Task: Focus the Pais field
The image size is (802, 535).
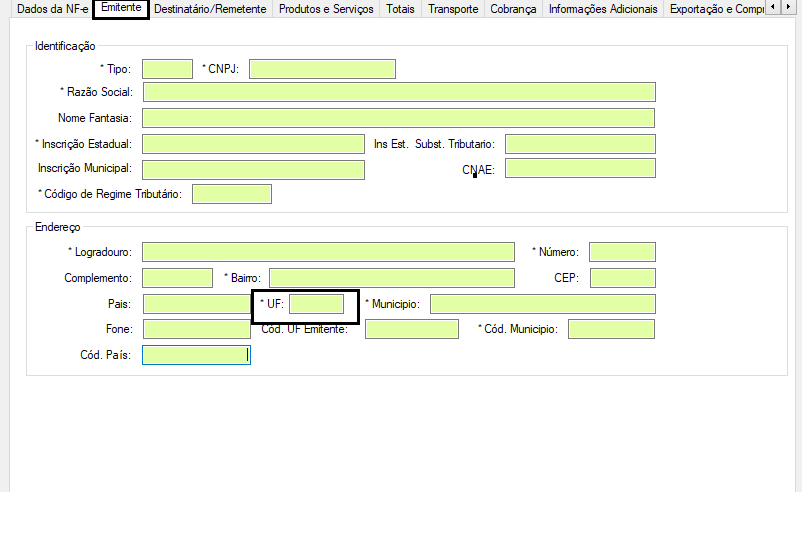Action: click(197, 304)
